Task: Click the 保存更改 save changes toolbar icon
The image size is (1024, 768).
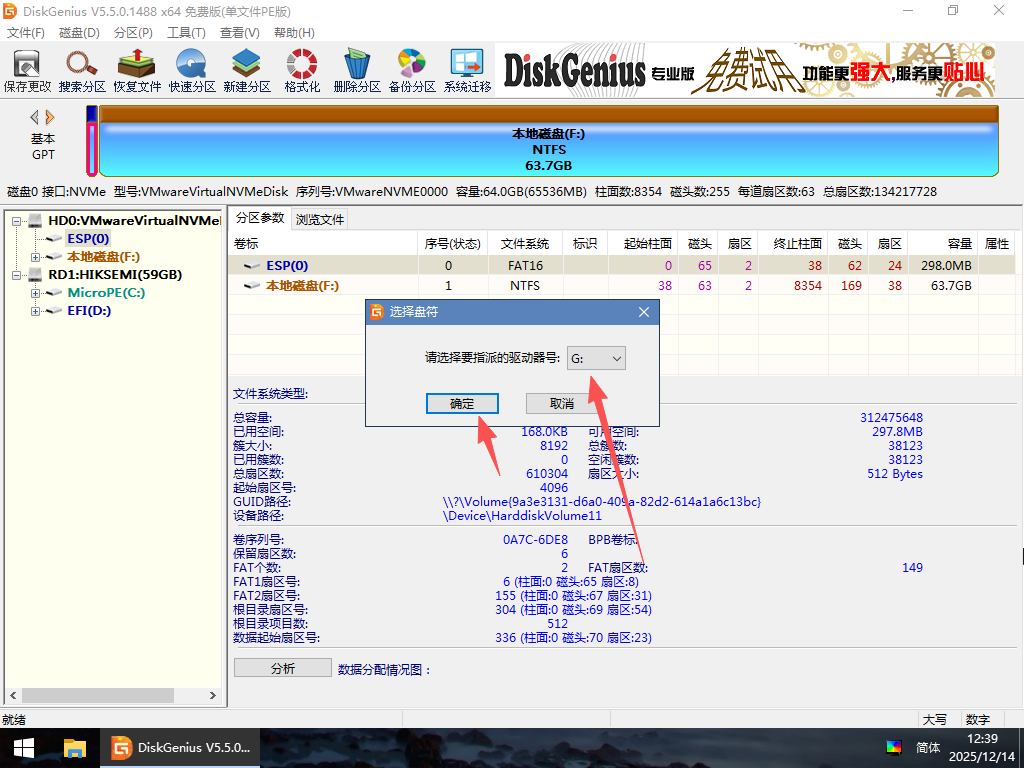Action: 27,70
